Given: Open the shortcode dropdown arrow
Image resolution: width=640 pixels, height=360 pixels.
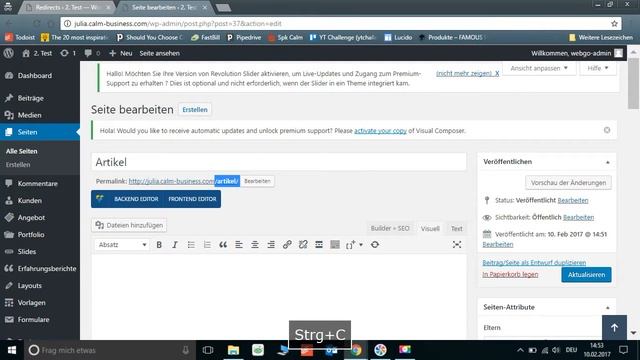Looking at the screenshot, I should click(x=361, y=245).
